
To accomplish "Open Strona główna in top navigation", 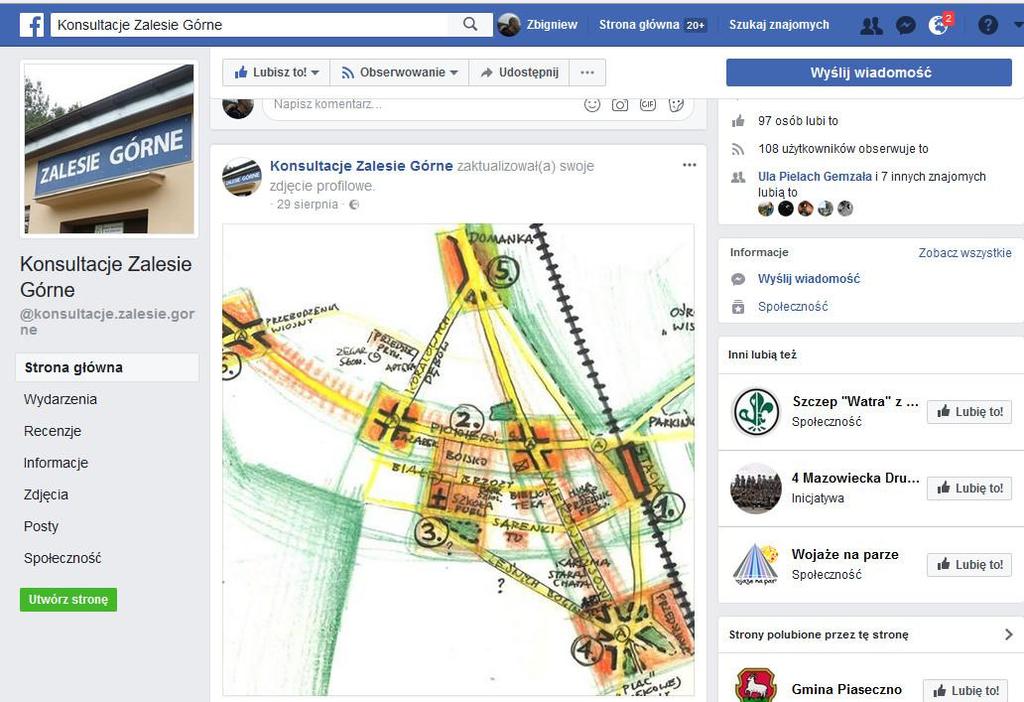I will coord(639,25).
